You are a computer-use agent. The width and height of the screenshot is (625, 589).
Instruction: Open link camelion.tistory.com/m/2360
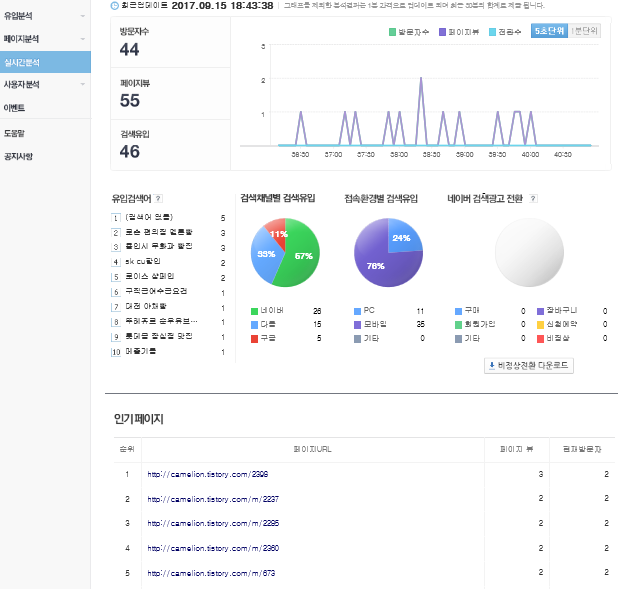(x=213, y=548)
